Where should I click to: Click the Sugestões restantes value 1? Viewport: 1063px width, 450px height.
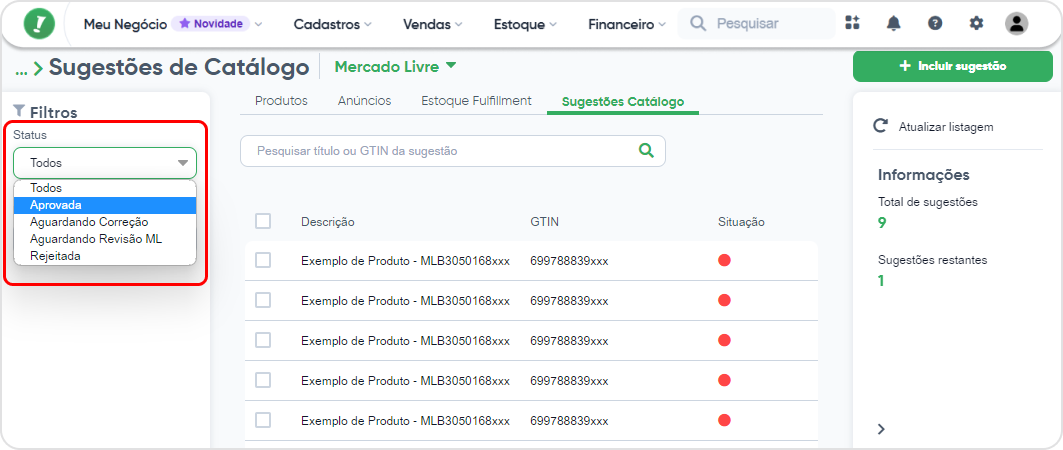tap(881, 281)
